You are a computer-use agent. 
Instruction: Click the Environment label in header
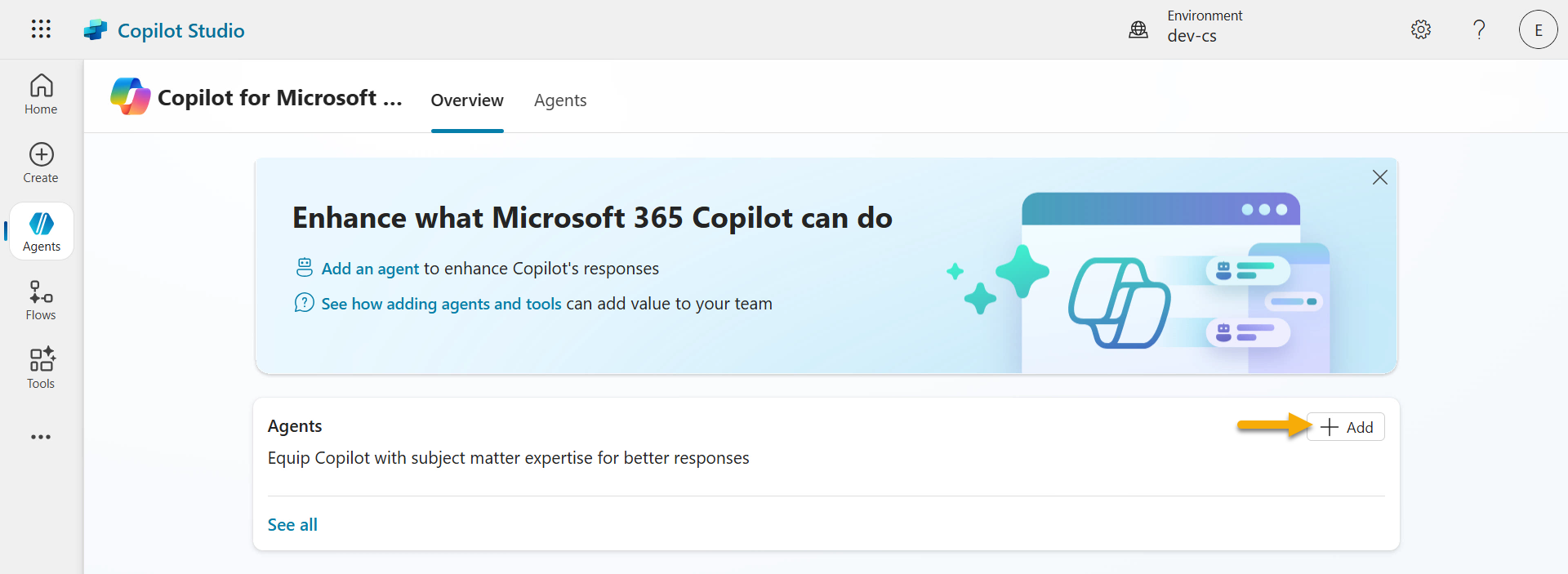1205,16
